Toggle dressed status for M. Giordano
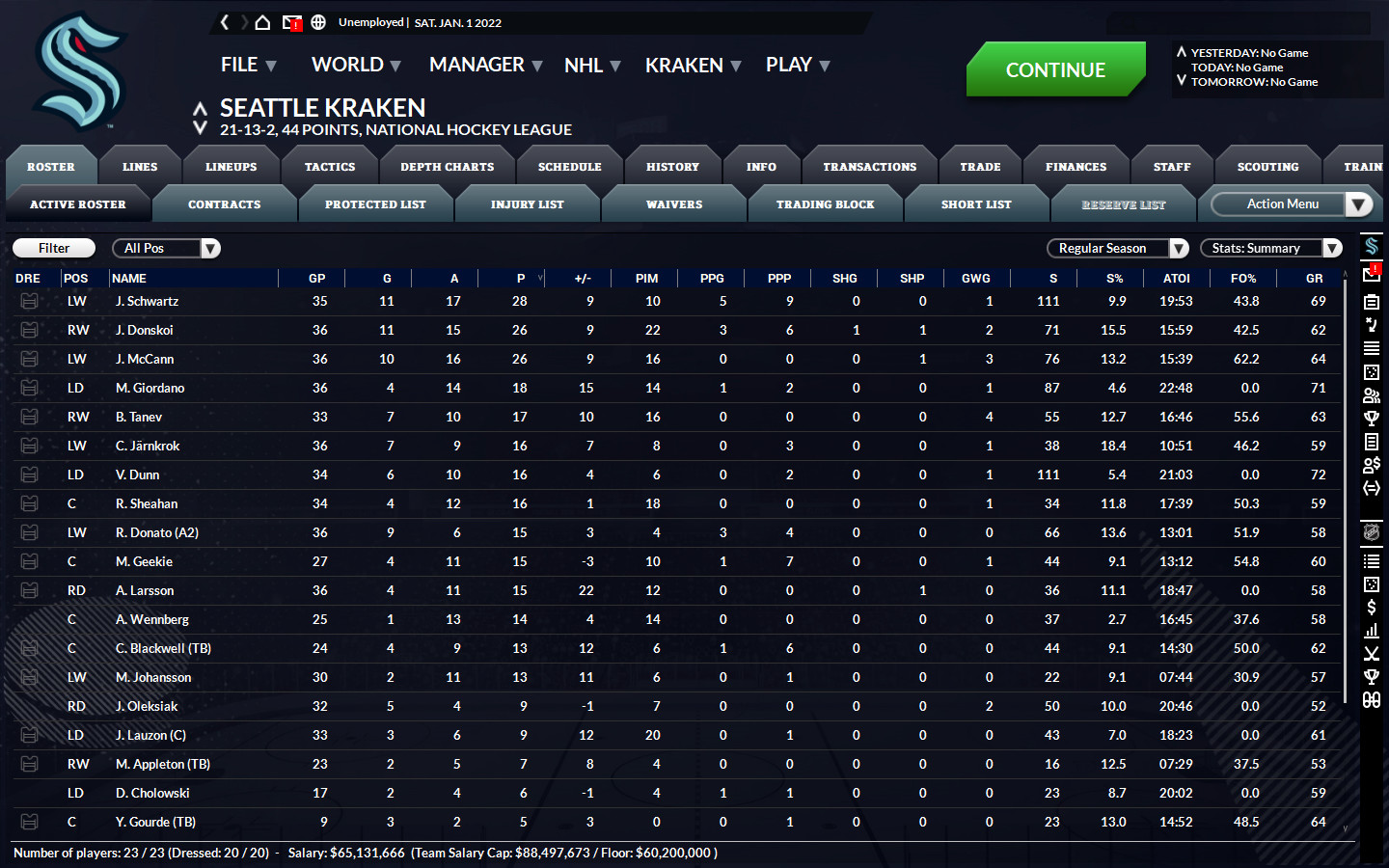The height and width of the screenshot is (868, 1389). click(x=30, y=388)
